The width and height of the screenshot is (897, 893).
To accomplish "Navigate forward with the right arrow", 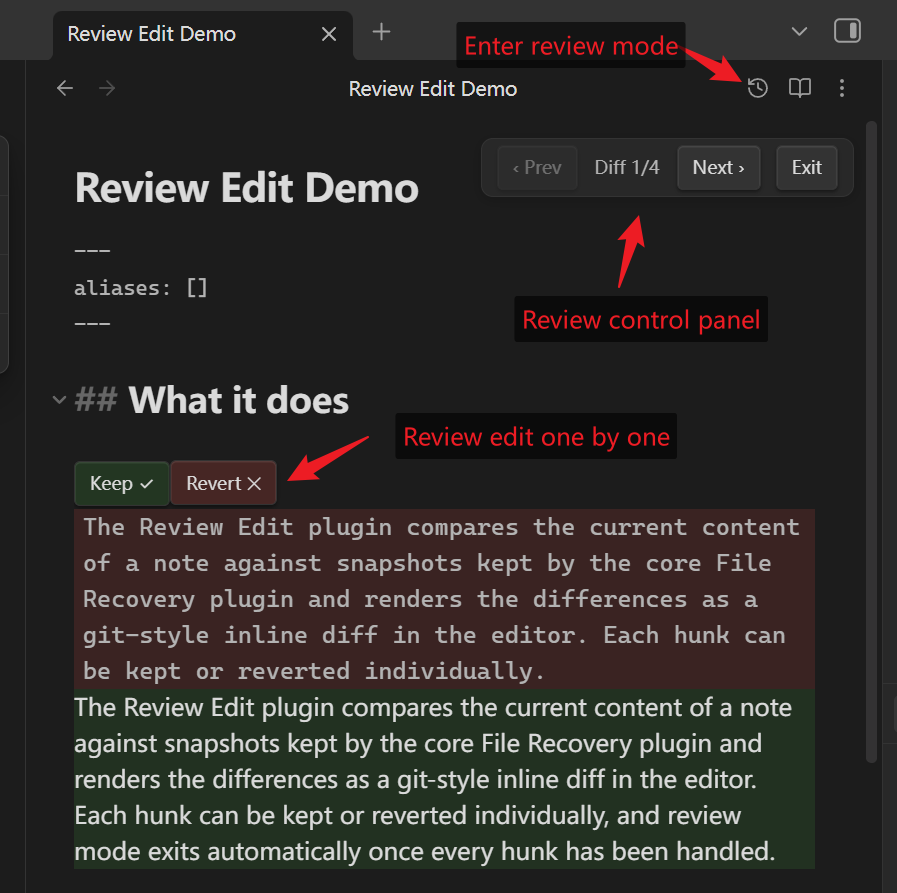I will [x=107, y=88].
